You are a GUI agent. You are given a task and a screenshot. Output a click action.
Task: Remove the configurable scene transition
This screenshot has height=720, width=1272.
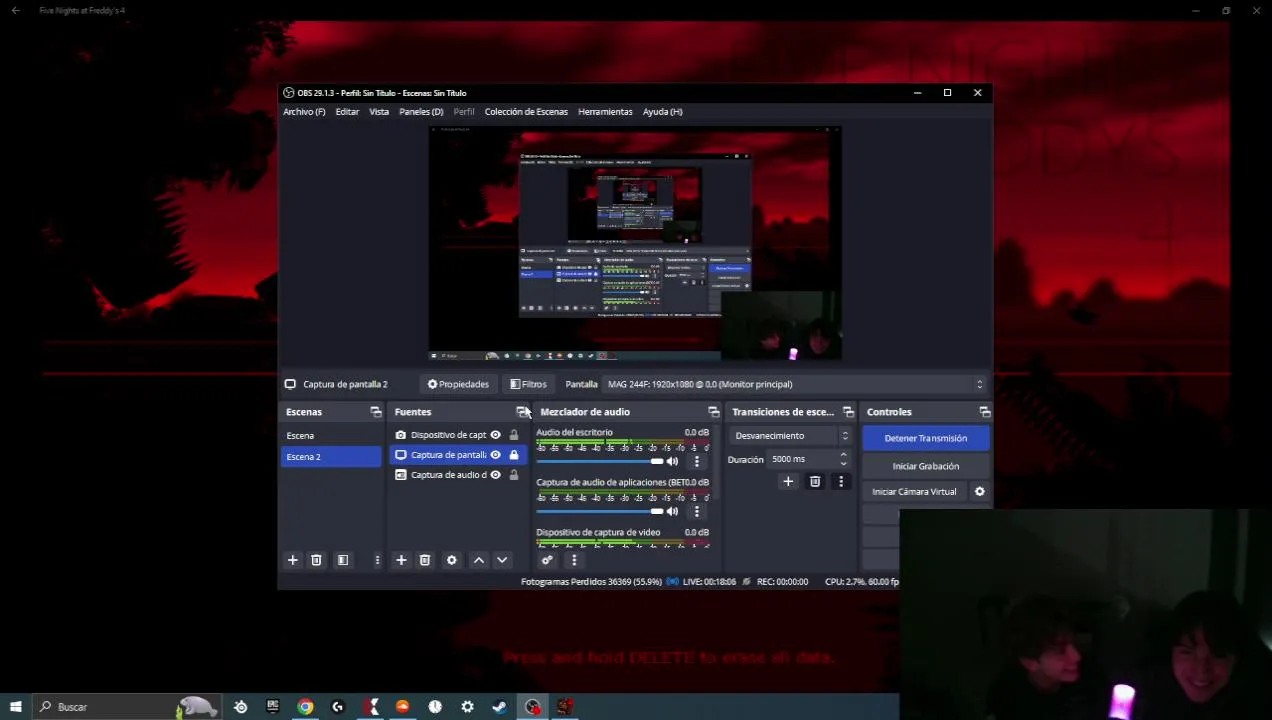(815, 482)
